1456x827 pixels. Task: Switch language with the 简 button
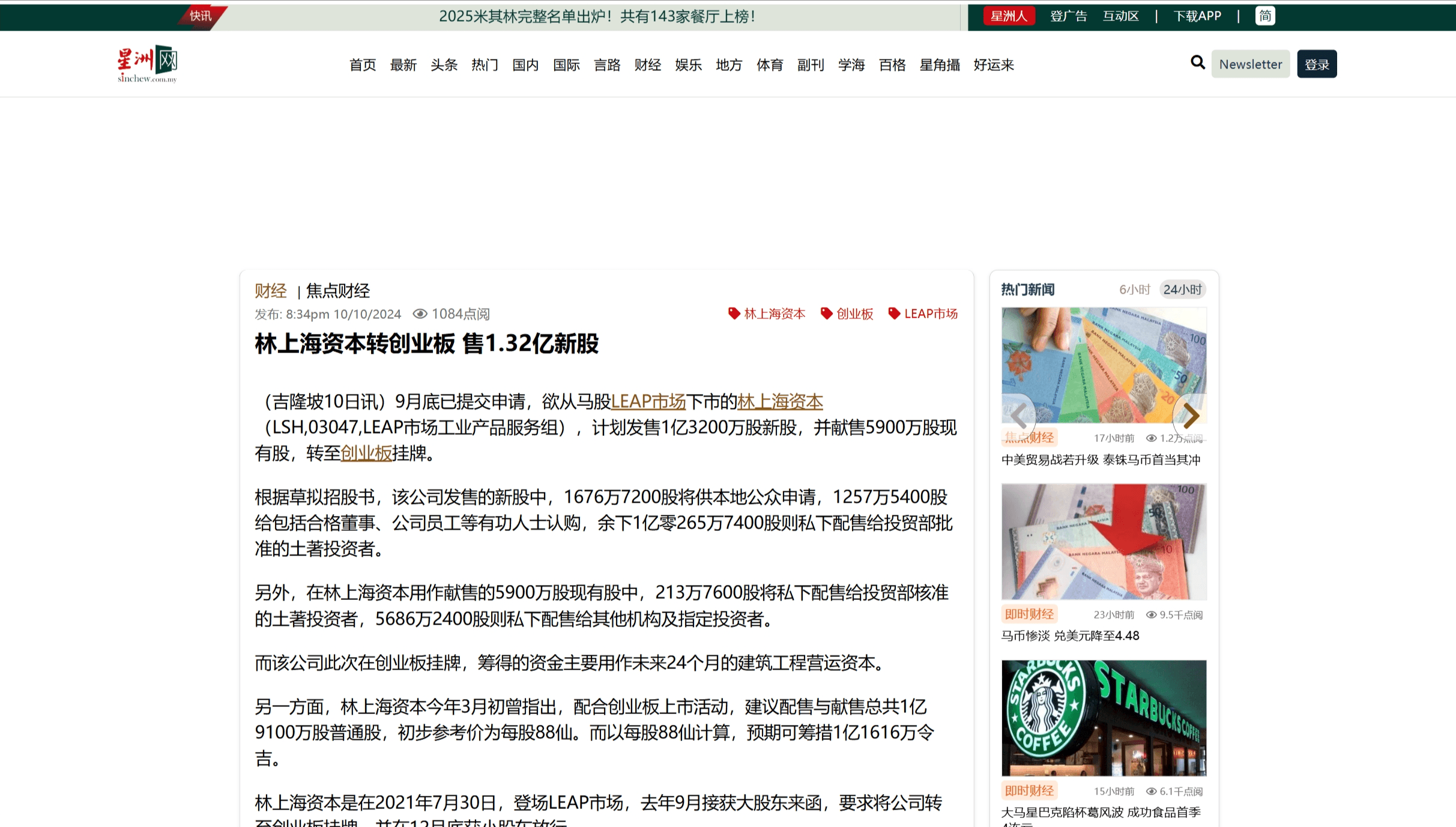tap(1264, 16)
